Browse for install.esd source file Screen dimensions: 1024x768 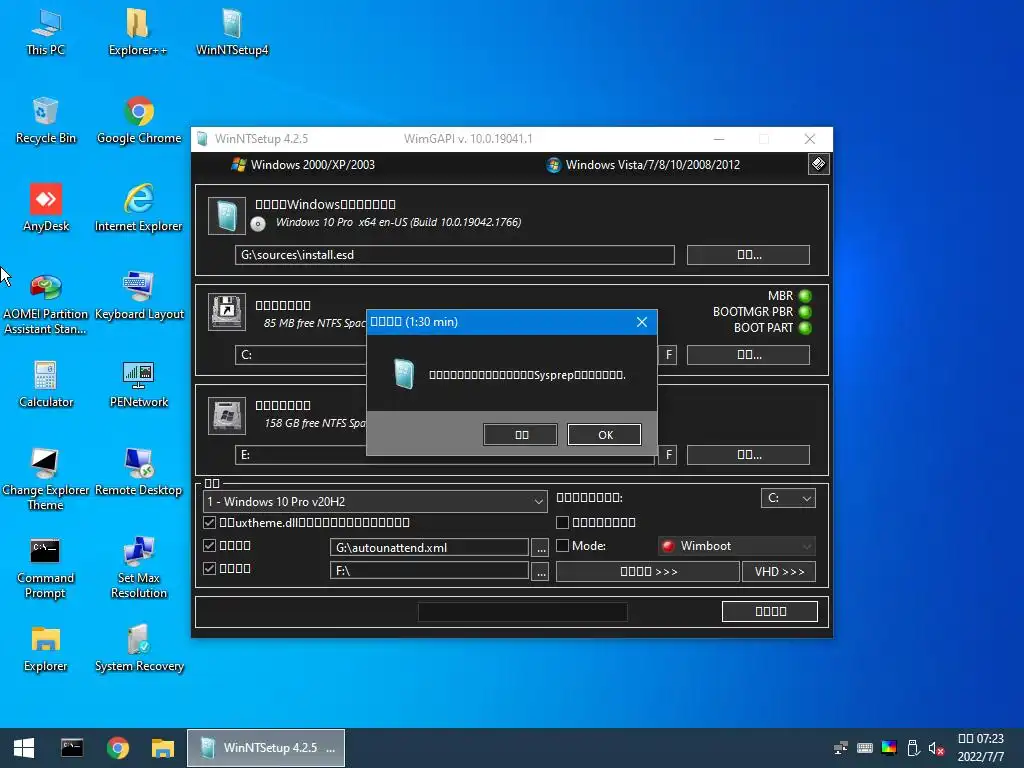(x=748, y=255)
